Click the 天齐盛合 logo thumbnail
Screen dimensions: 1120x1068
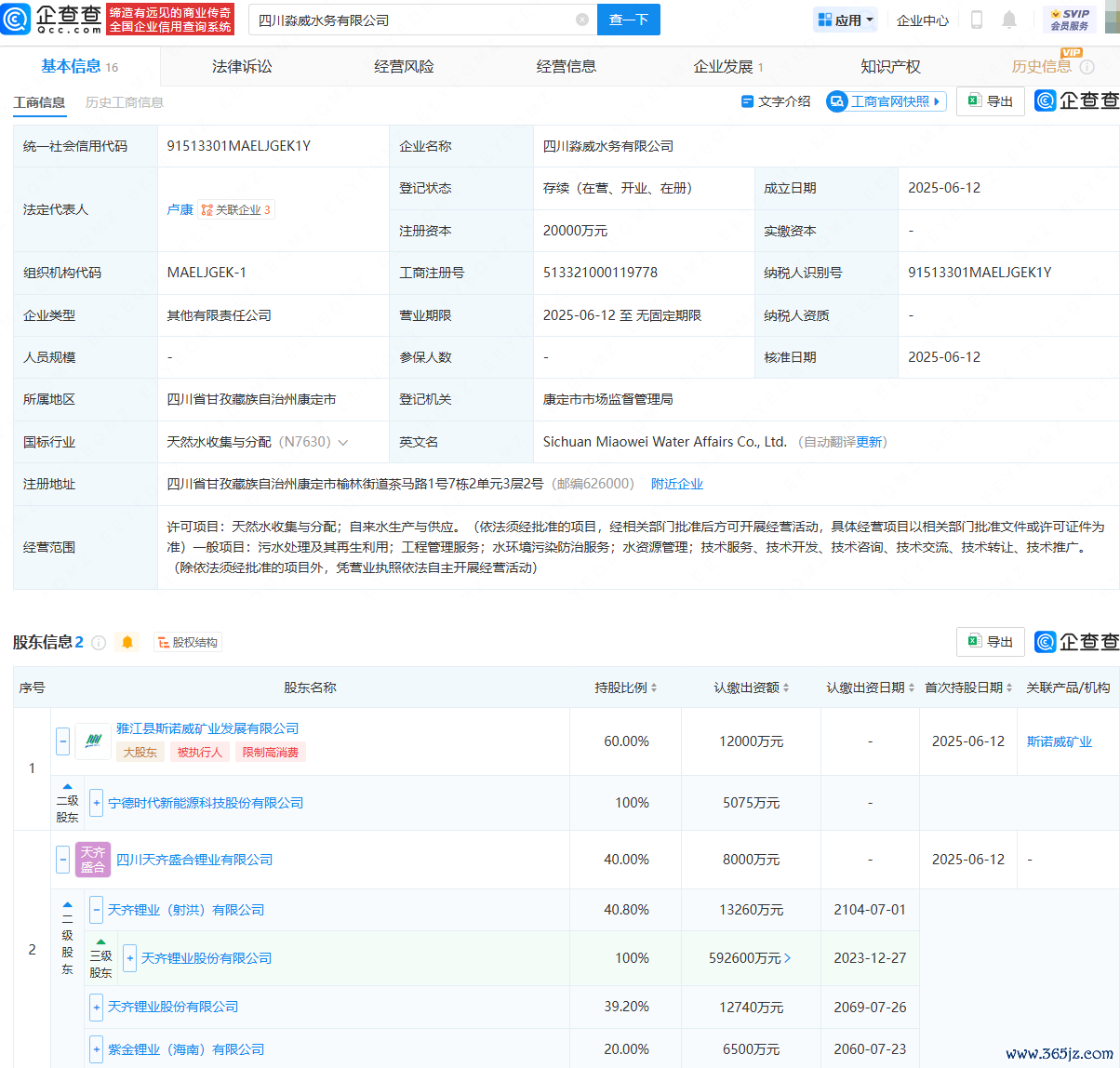[x=93, y=860]
